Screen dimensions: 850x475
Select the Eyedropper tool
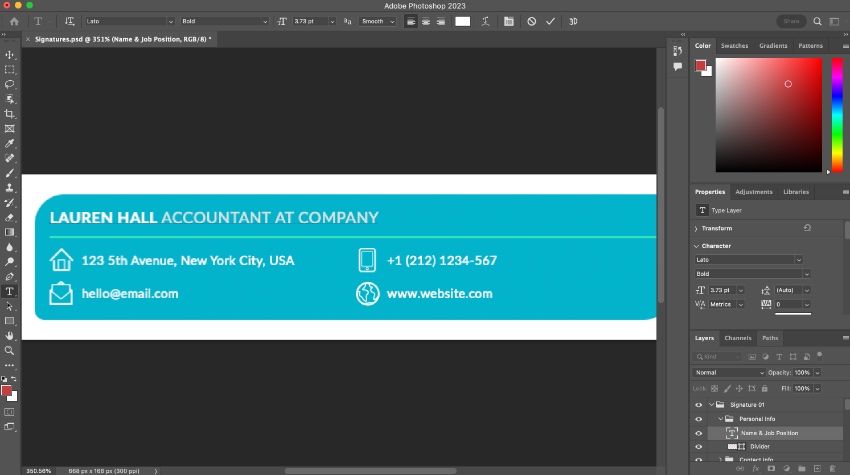pyautogui.click(x=9, y=143)
